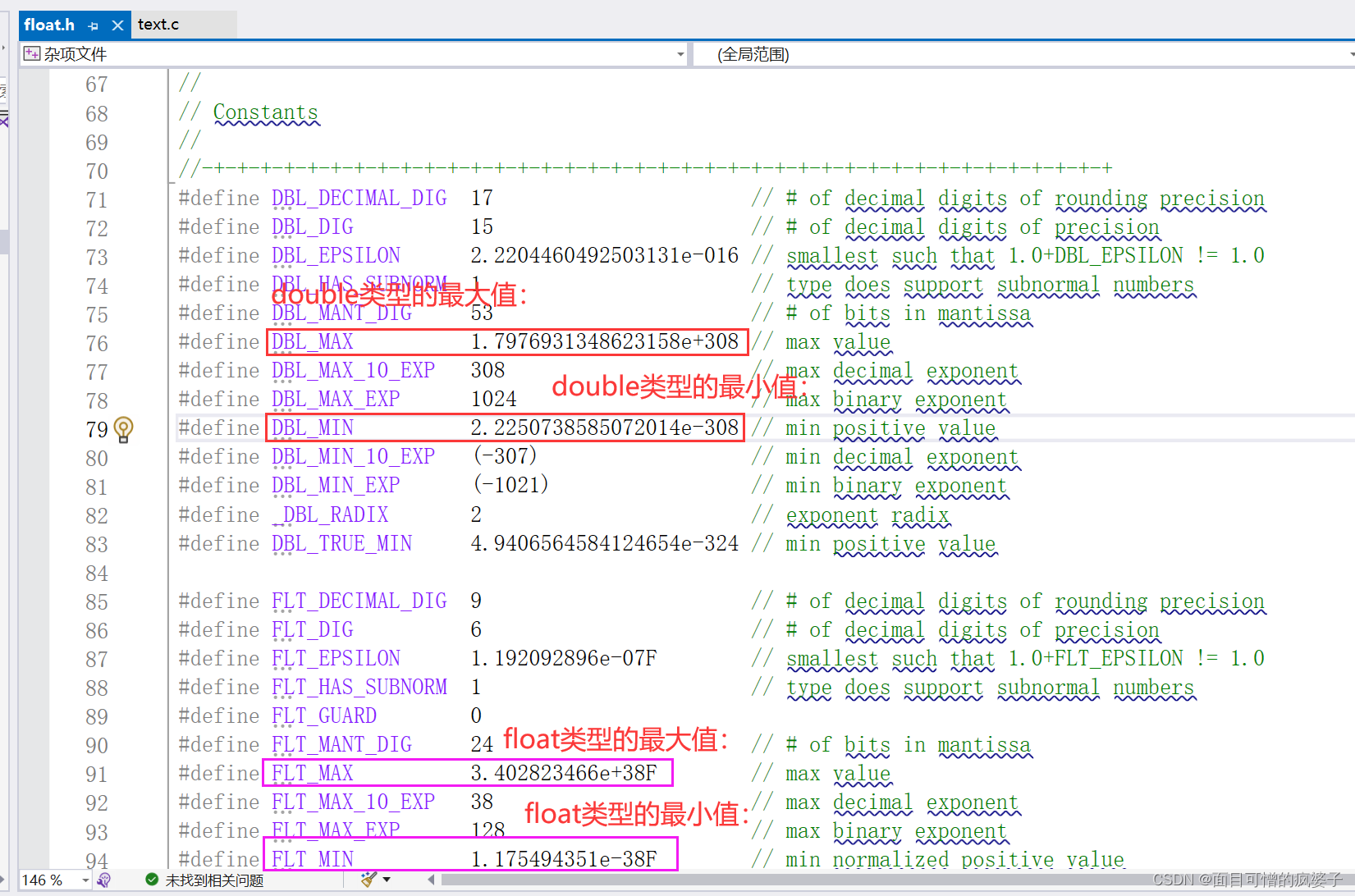The height and width of the screenshot is (896, 1355).
Task: Click DBL_MAX_EXP value 1024
Action: 494,399
